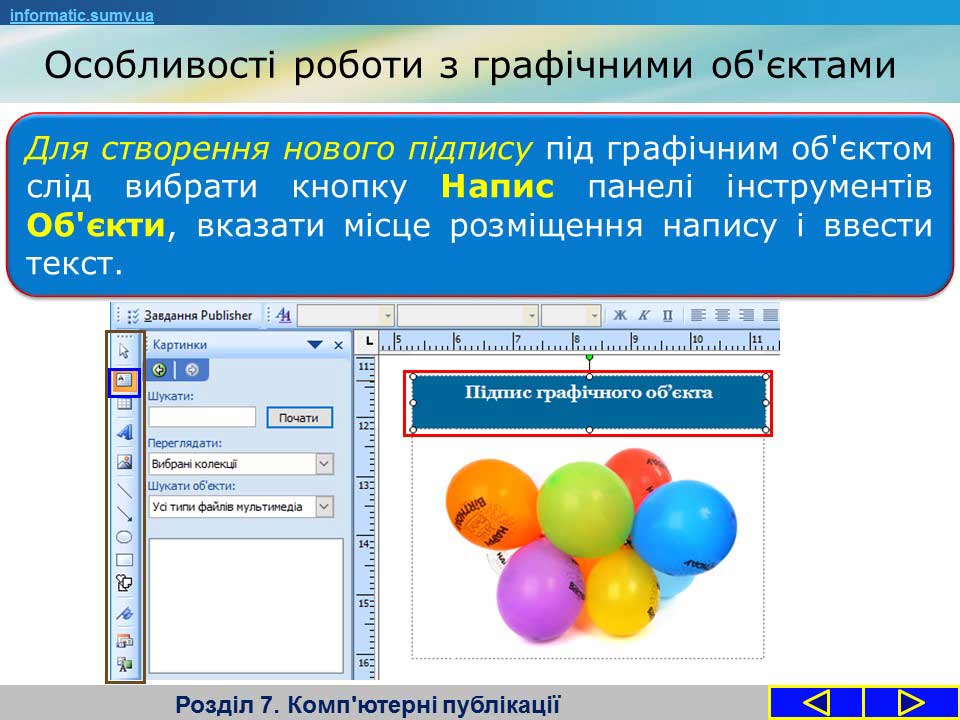Select the Oval shape tool
The width and height of the screenshot is (960, 720).
[x=124, y=537]
